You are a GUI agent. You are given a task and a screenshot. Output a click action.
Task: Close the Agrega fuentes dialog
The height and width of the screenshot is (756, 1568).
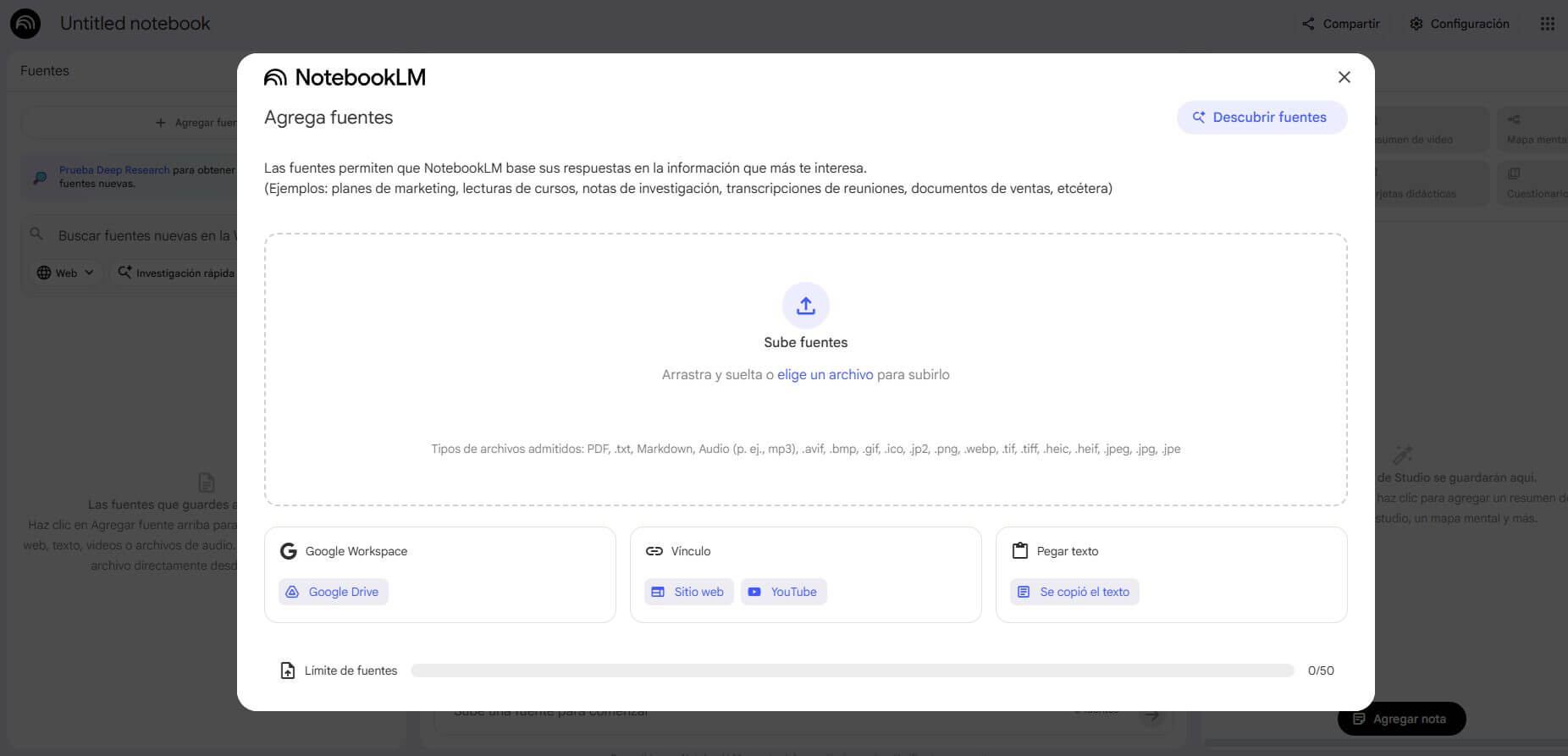(x=1344, y=77)
